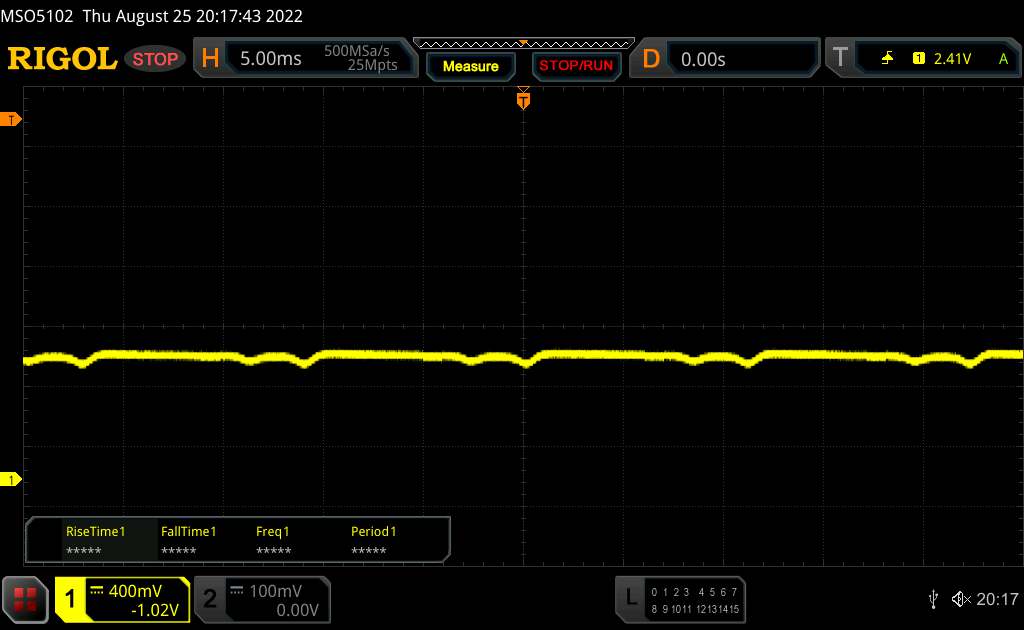Click channel 2 100mV scale value

(276, 591)
